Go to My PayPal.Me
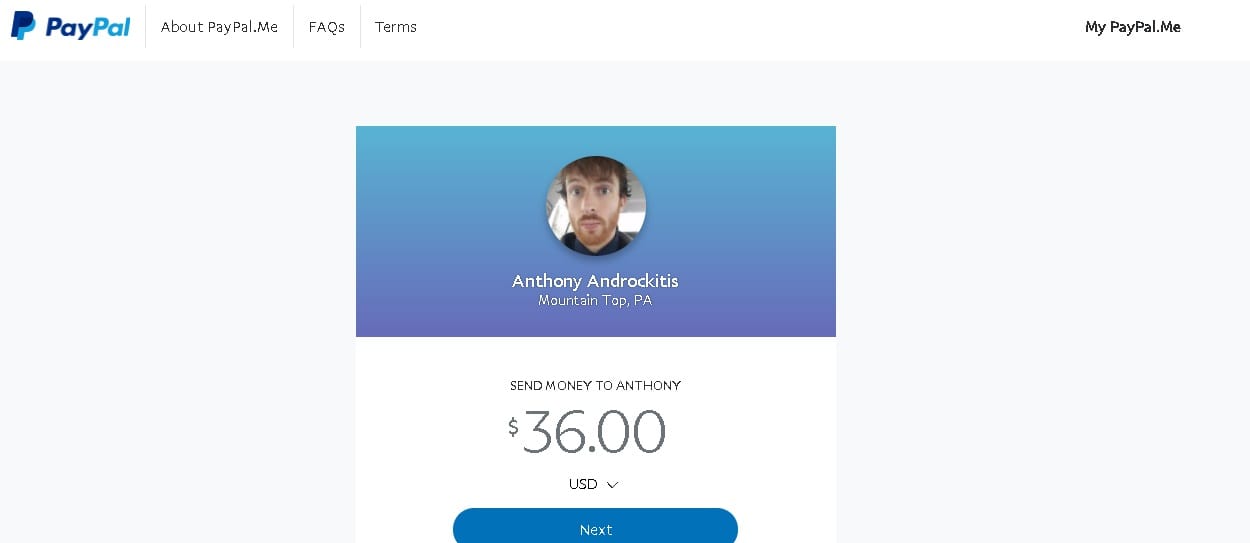1250x543 pixels. 1133,27
